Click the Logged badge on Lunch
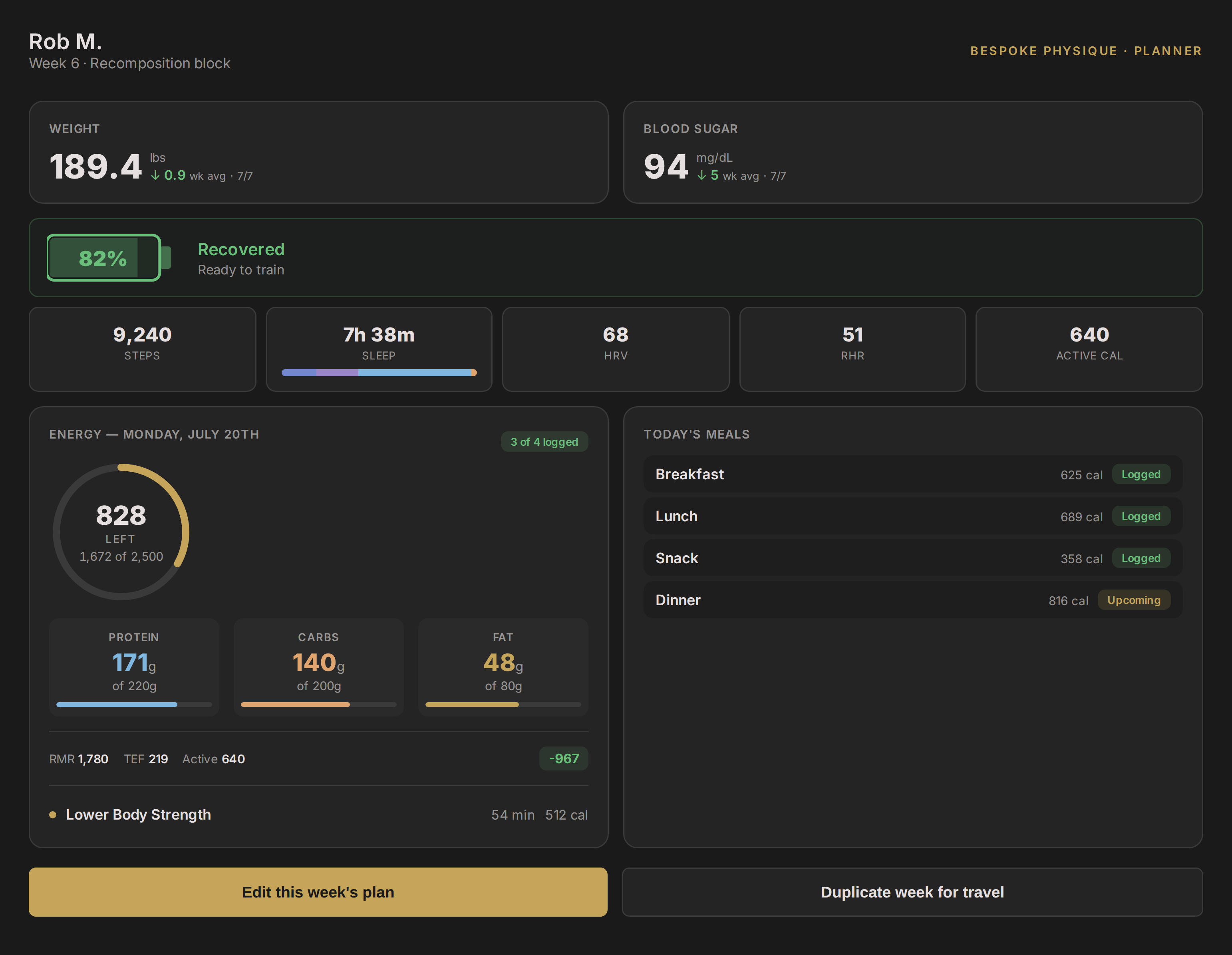Viewport: 1232px width, 955px height. coord(1141,516)
